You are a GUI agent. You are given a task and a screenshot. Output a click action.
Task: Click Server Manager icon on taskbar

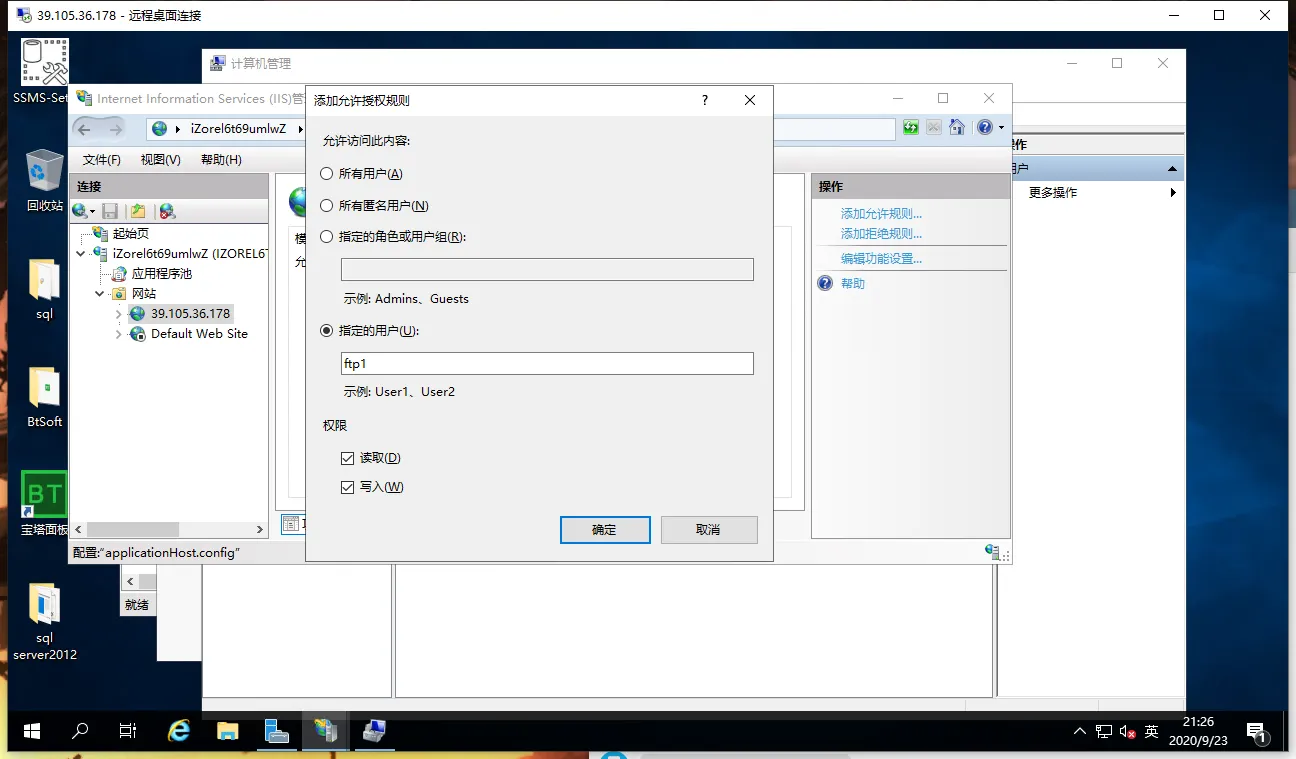(277, 731)
